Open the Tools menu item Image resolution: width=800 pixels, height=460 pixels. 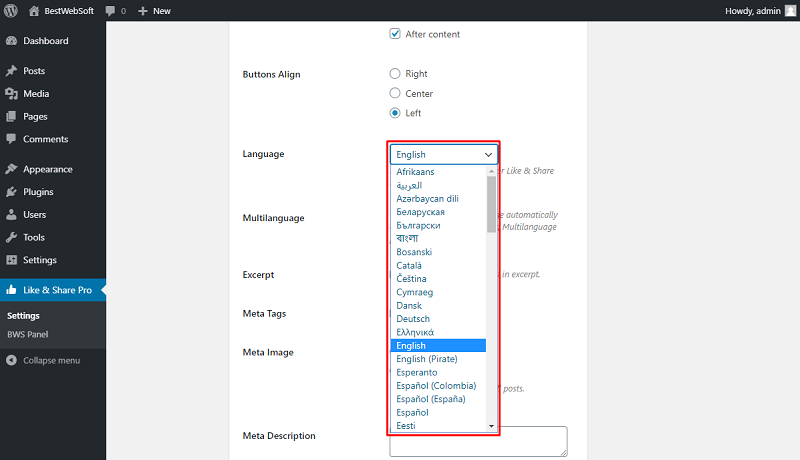point(53,237)
